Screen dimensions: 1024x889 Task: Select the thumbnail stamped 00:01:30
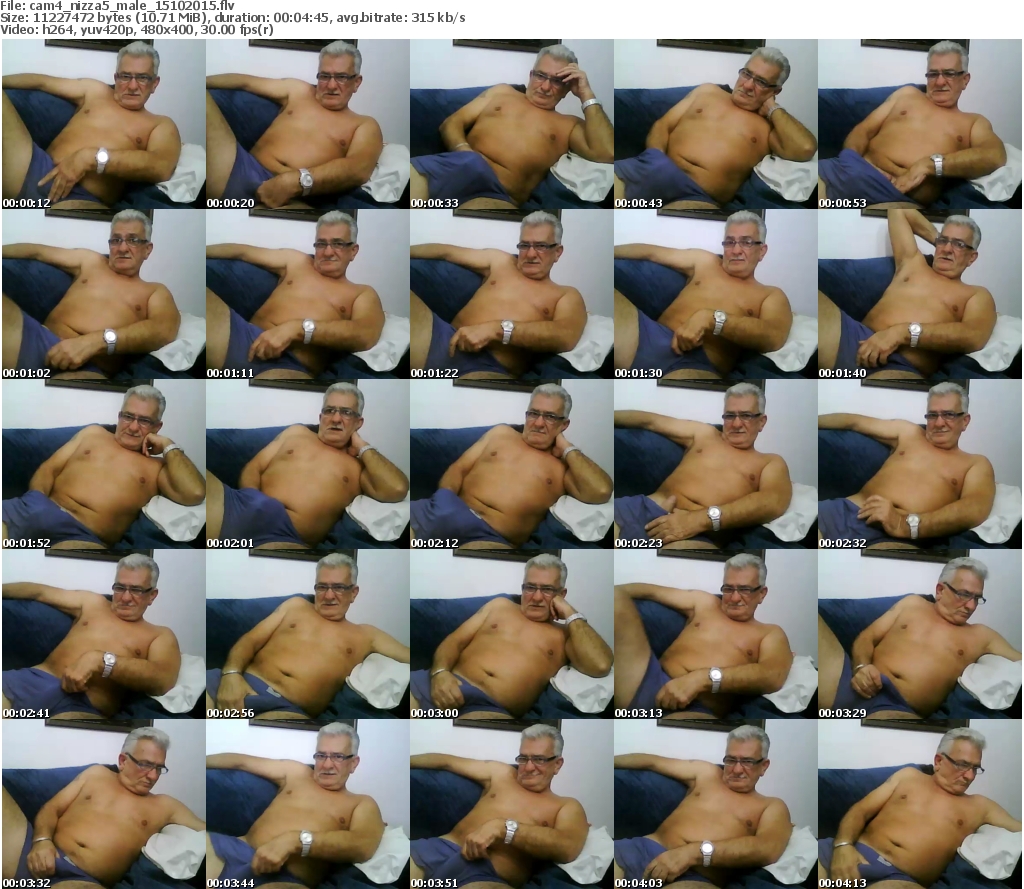(x=716, y=294)
